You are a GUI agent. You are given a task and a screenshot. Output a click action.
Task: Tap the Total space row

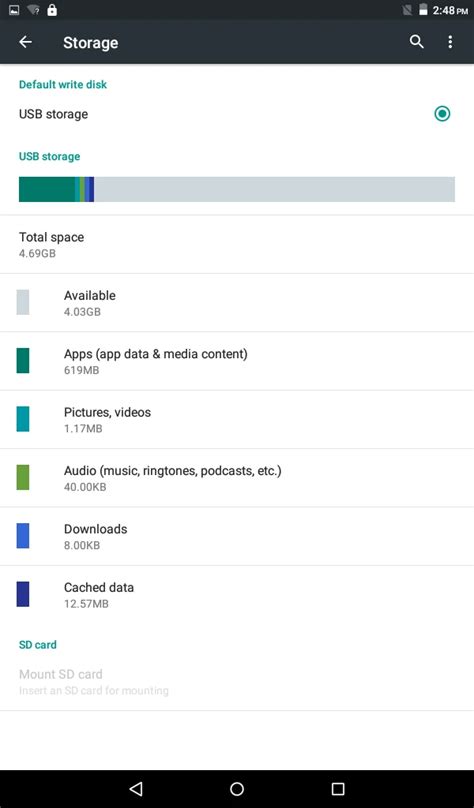click(x=237, y=244)
